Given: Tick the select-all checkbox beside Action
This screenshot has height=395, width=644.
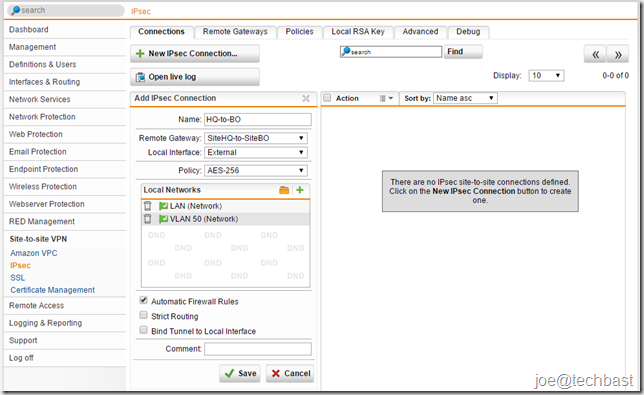Looking at the screenshot, I should [327, 98].
